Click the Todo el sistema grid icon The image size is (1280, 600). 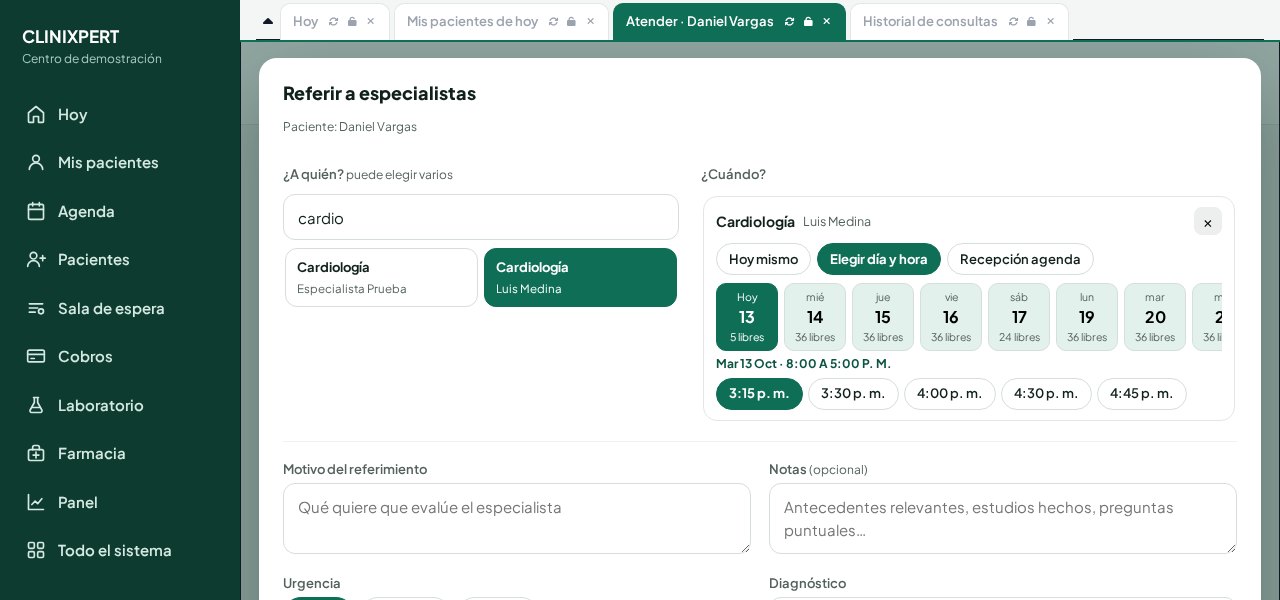point(36,550)
